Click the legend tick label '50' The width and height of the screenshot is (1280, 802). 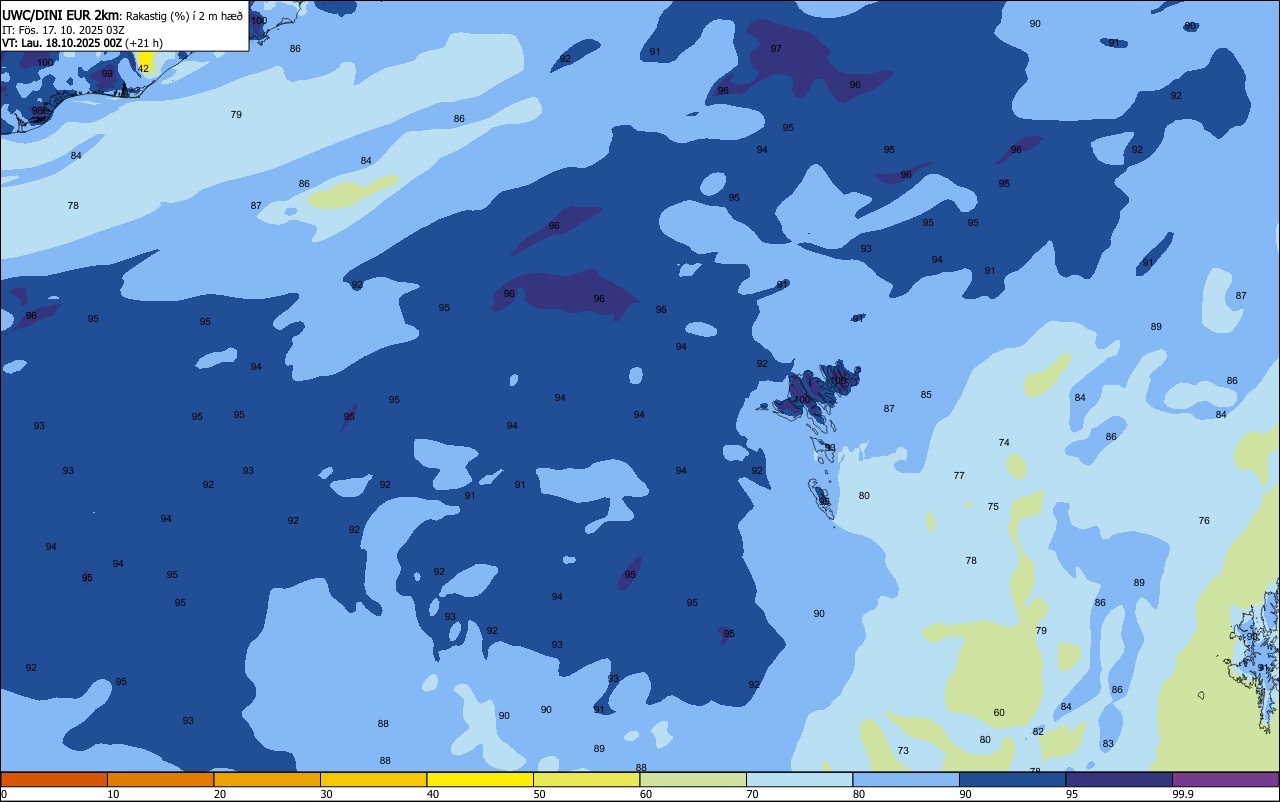[539, 794]
